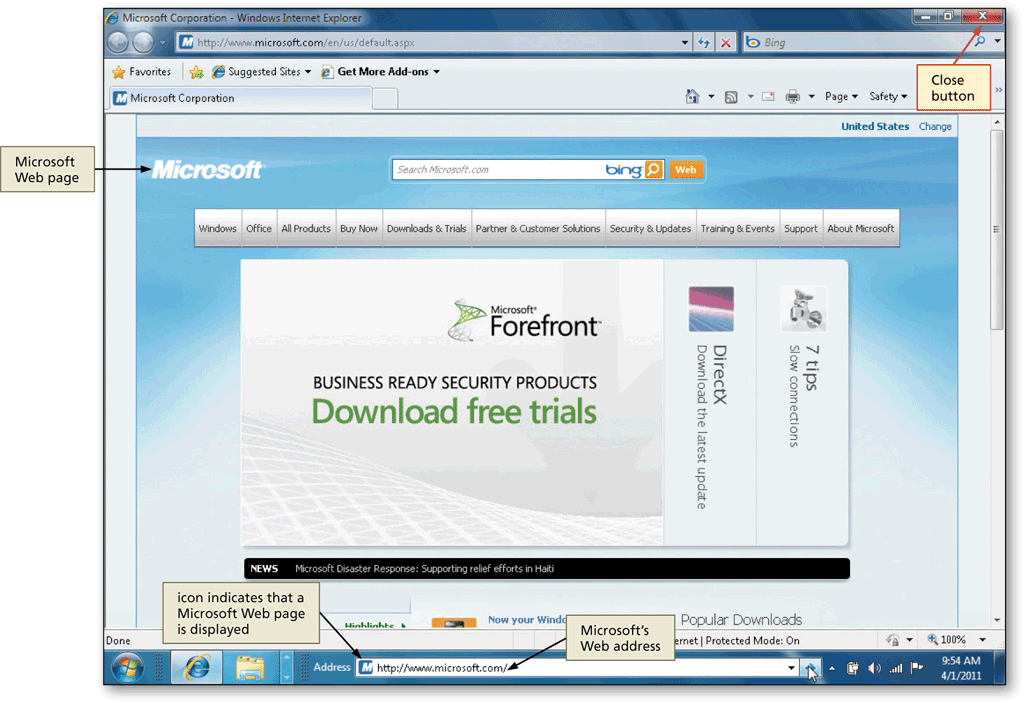Click the orange bing search icon

pyautogui.click(x=654, y=170)
